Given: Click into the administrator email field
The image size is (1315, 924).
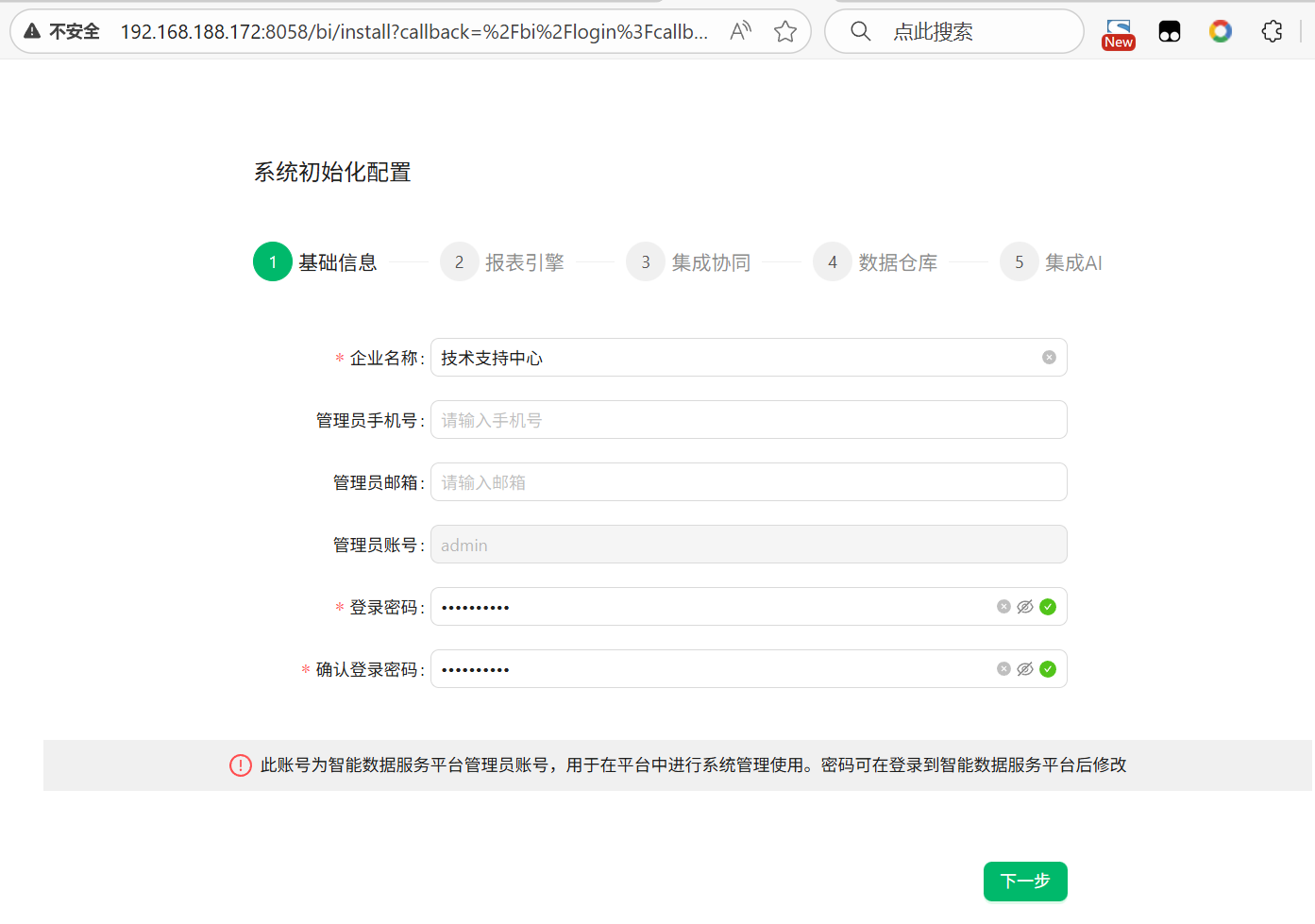Looking at the screenshot, I should pyautogui.click(x=748, y=482).
